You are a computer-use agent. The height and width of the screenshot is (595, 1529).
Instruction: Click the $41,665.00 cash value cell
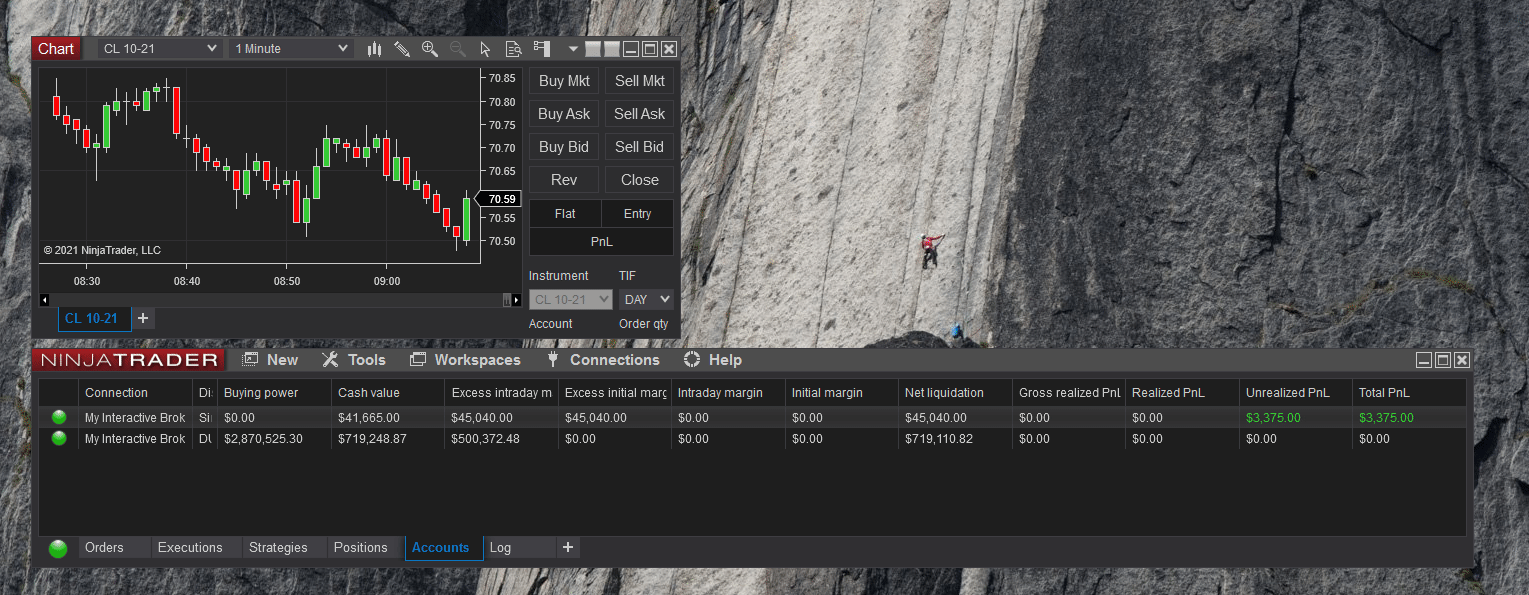pos(388,418)
